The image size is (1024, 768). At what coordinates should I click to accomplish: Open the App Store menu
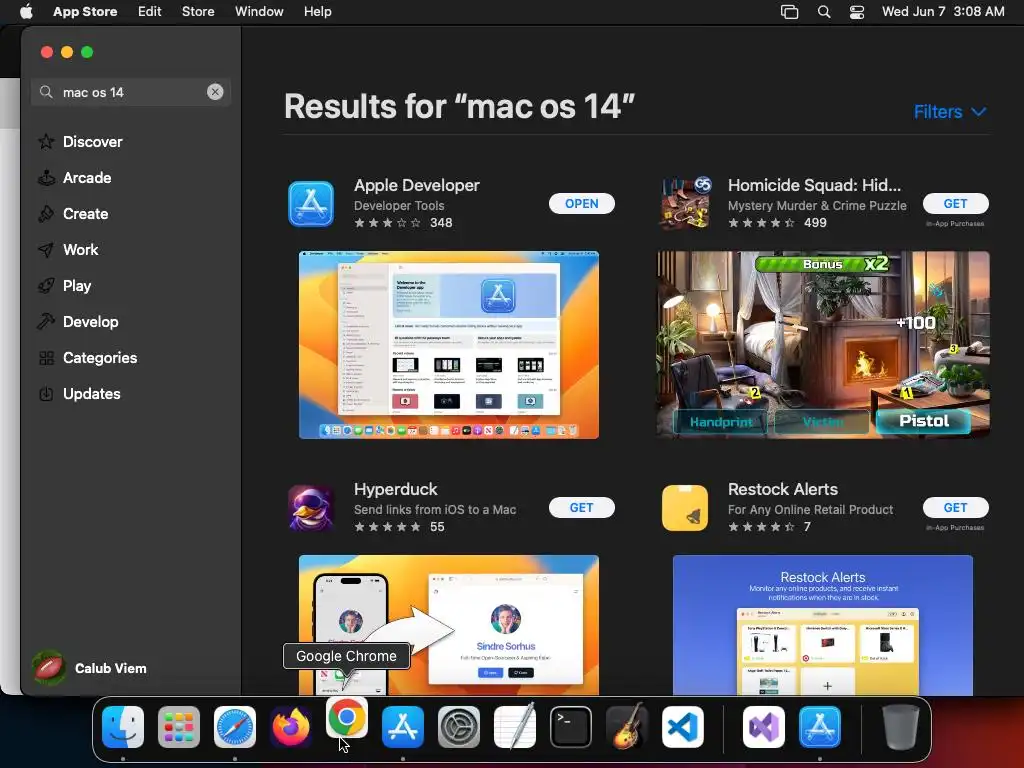coord(85,12)
